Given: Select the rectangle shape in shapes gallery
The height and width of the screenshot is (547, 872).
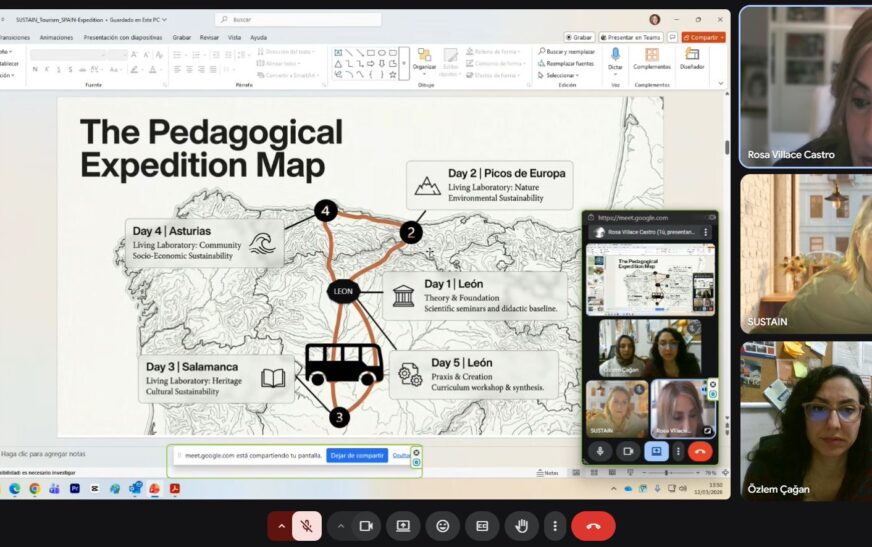Looking at the screenshot, I should [x=371, y=53].
